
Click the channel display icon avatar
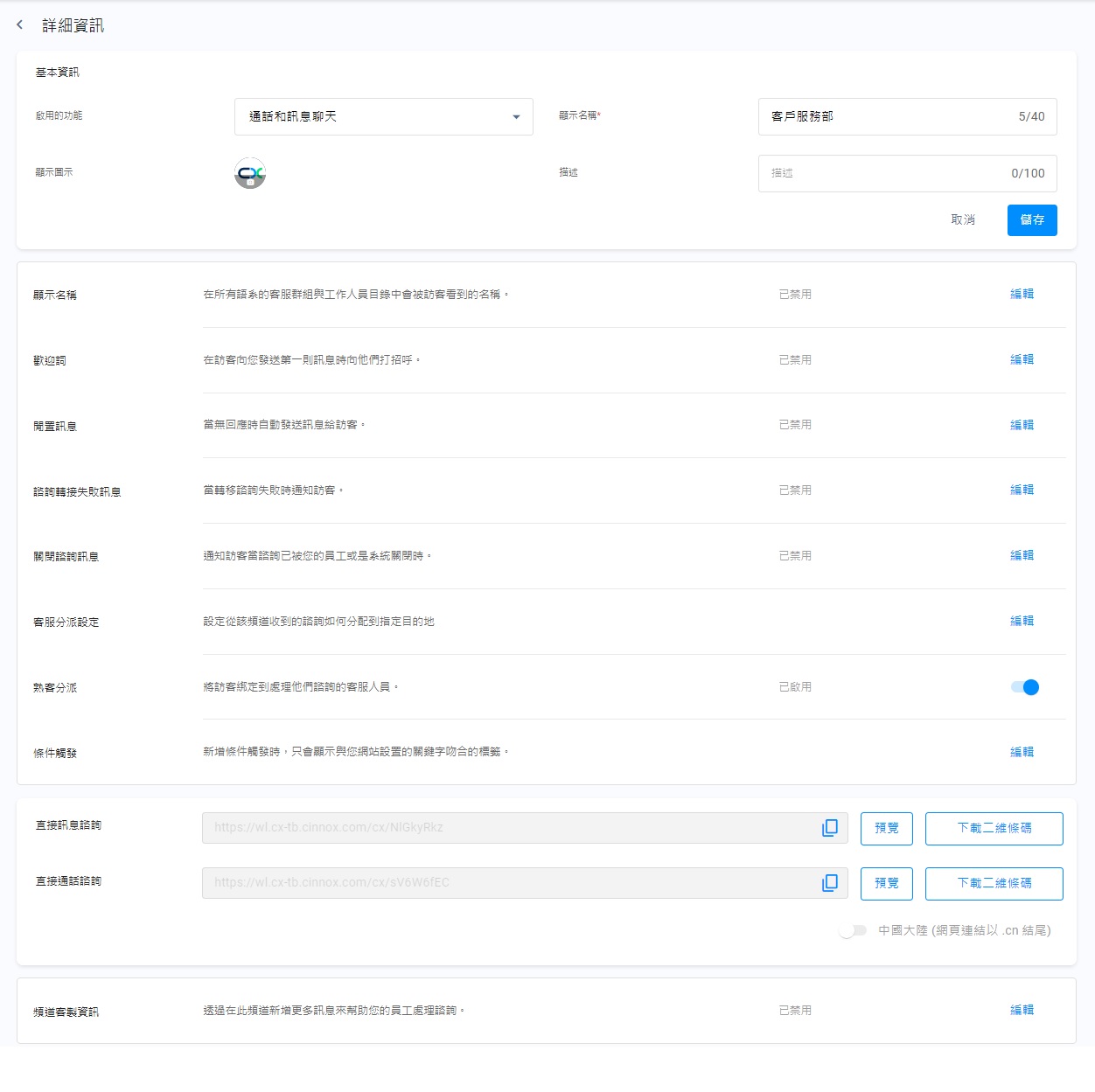[x=250, y=173]
